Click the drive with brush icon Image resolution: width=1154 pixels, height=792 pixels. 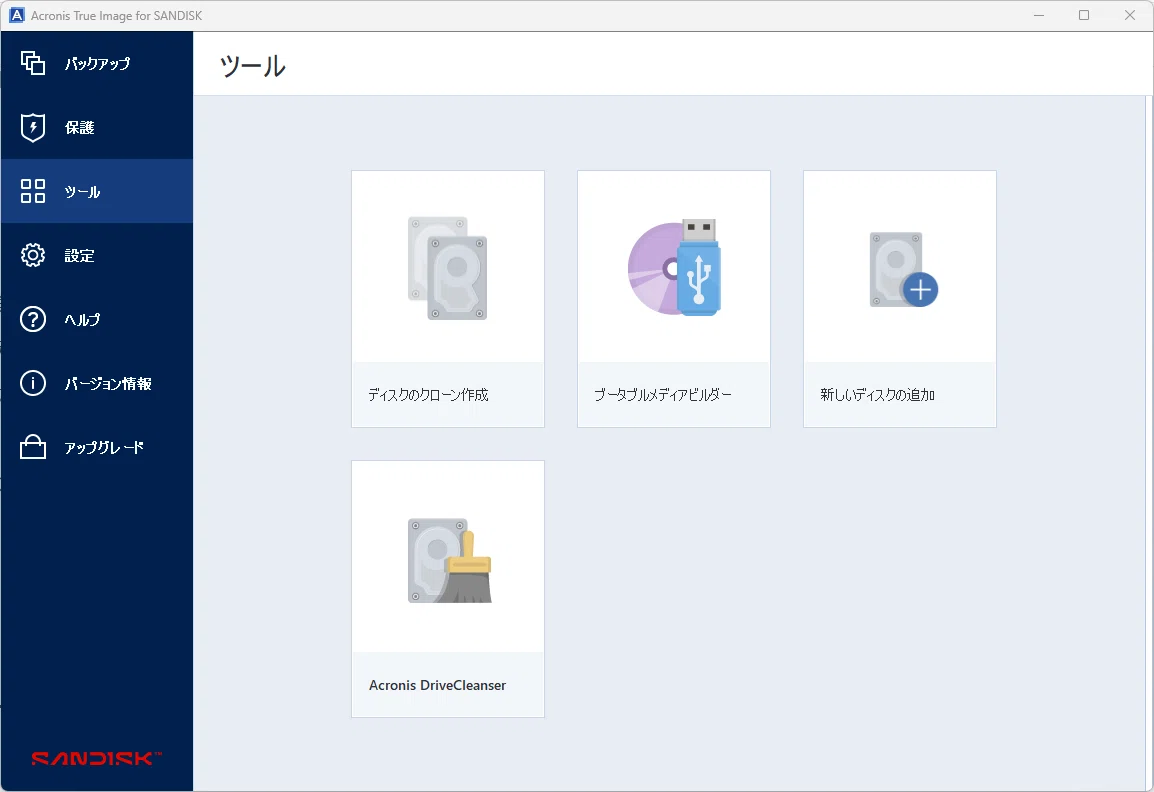tap(450, 561)
